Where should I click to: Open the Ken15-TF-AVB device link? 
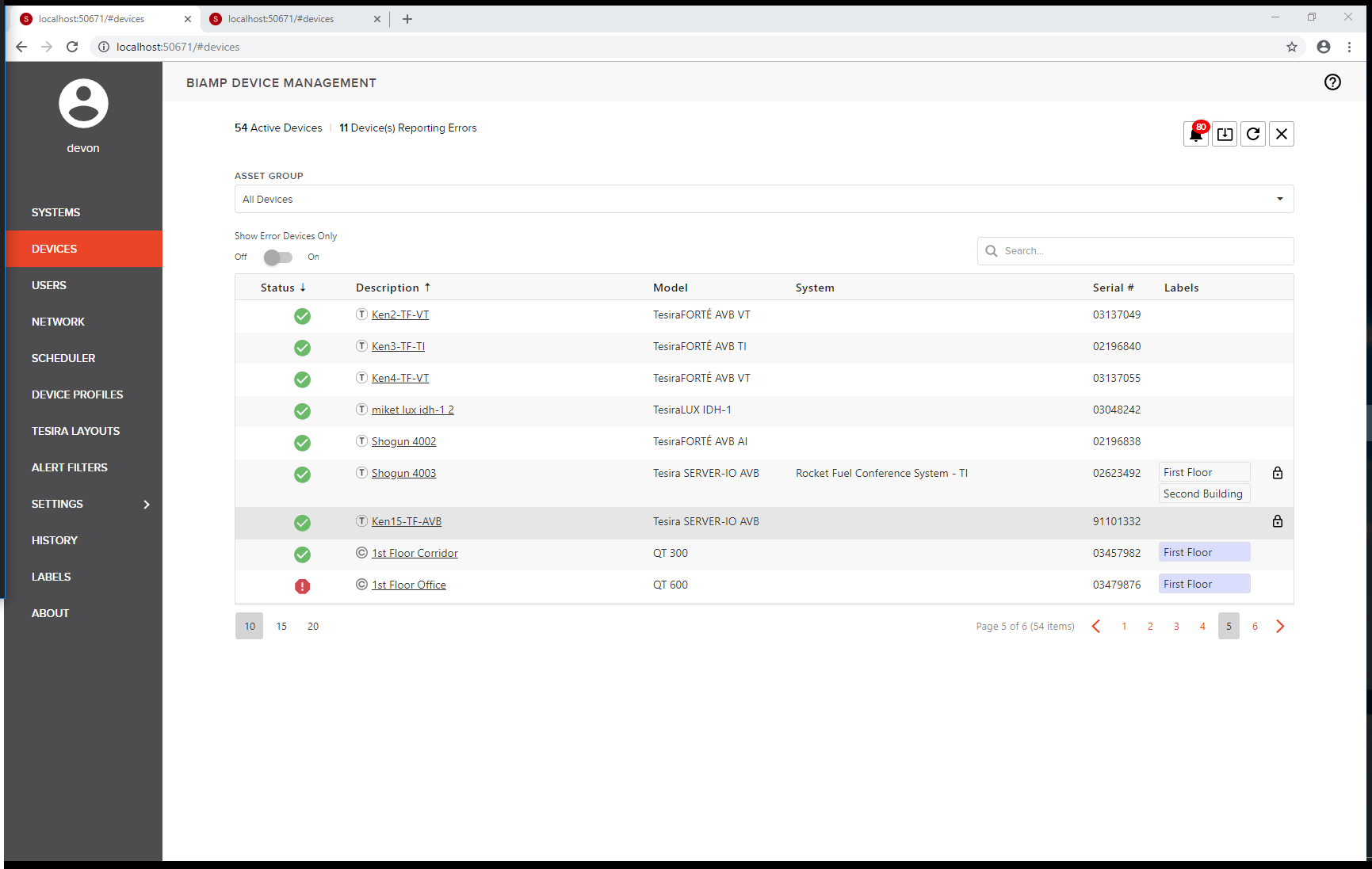click(x=407, y=521)
